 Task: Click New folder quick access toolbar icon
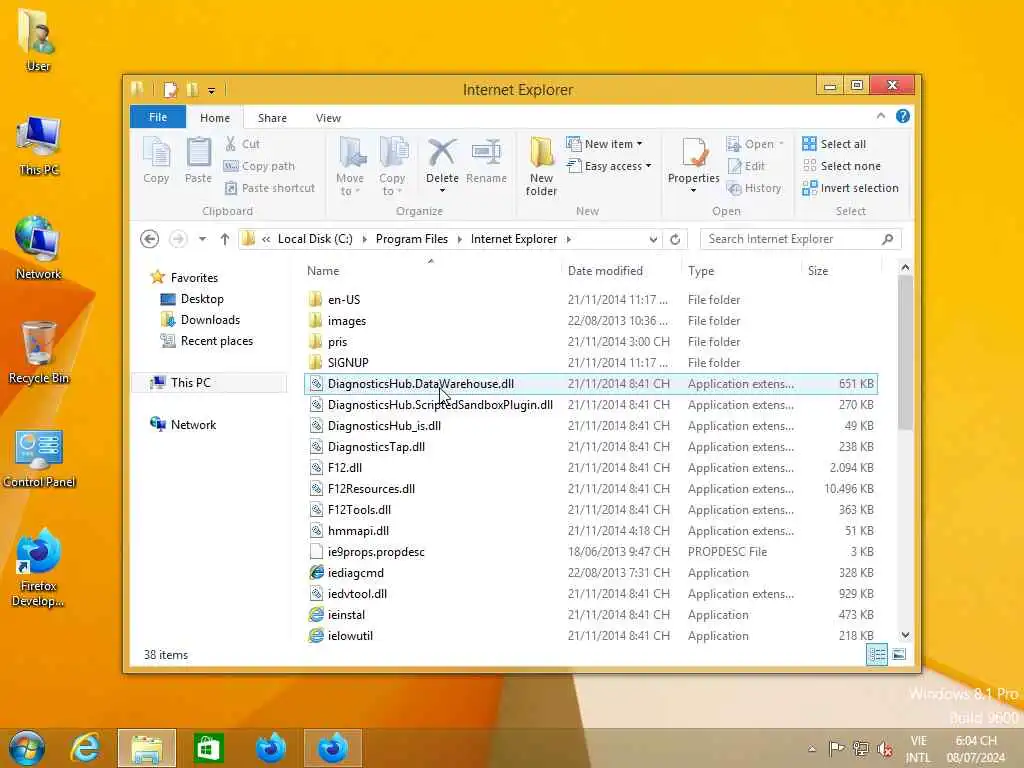pos(192,89)
